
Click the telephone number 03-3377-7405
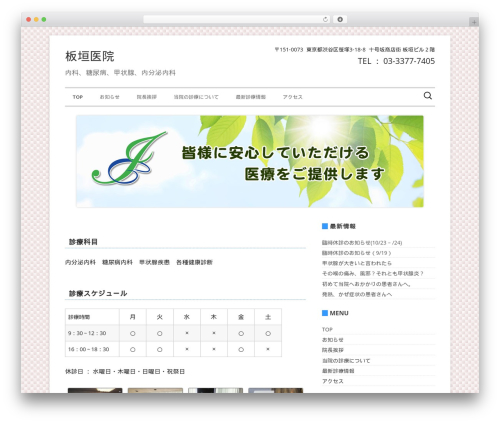coord(409,61)
